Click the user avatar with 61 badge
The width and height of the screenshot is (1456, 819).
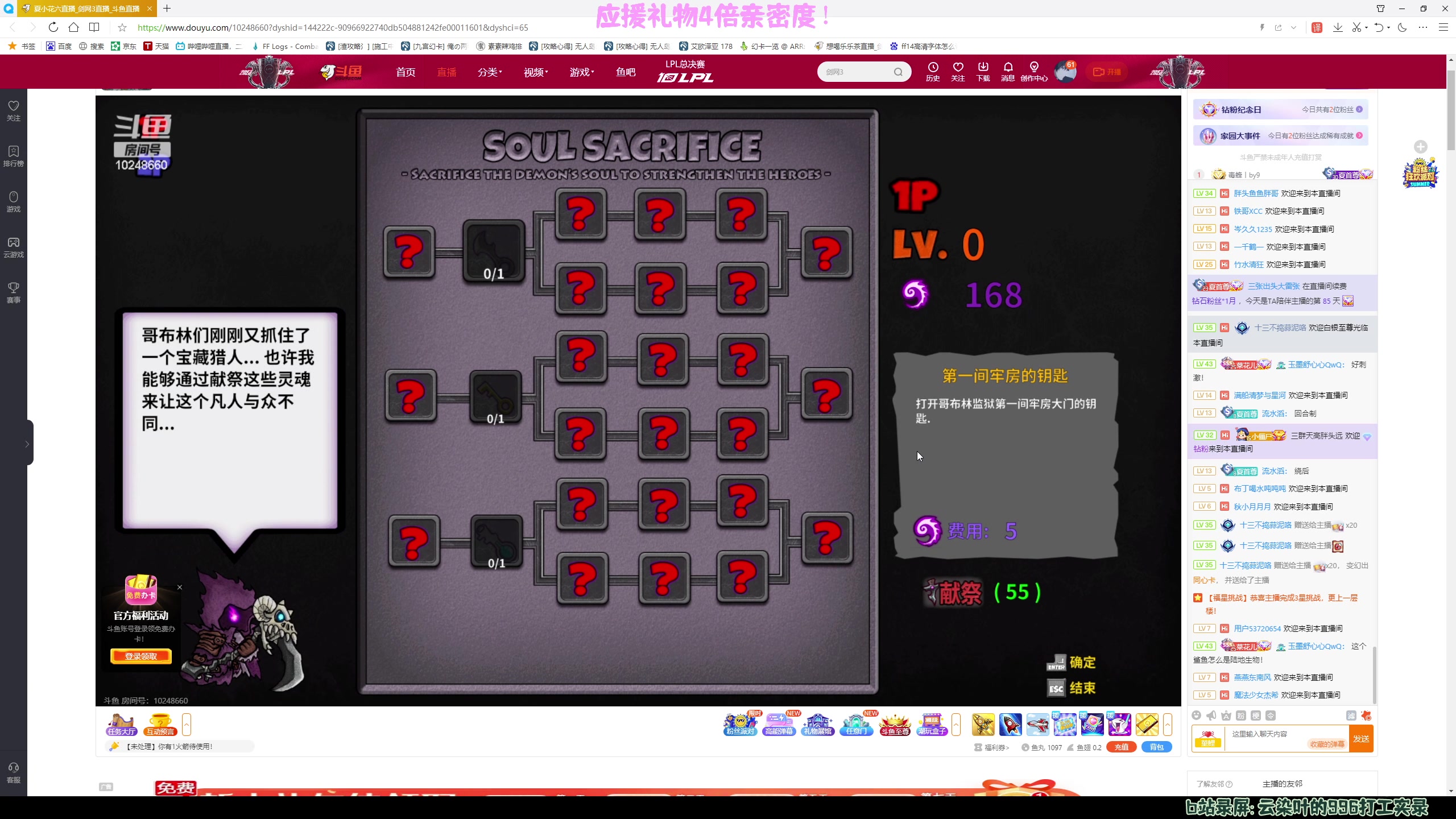(1065, 72)
